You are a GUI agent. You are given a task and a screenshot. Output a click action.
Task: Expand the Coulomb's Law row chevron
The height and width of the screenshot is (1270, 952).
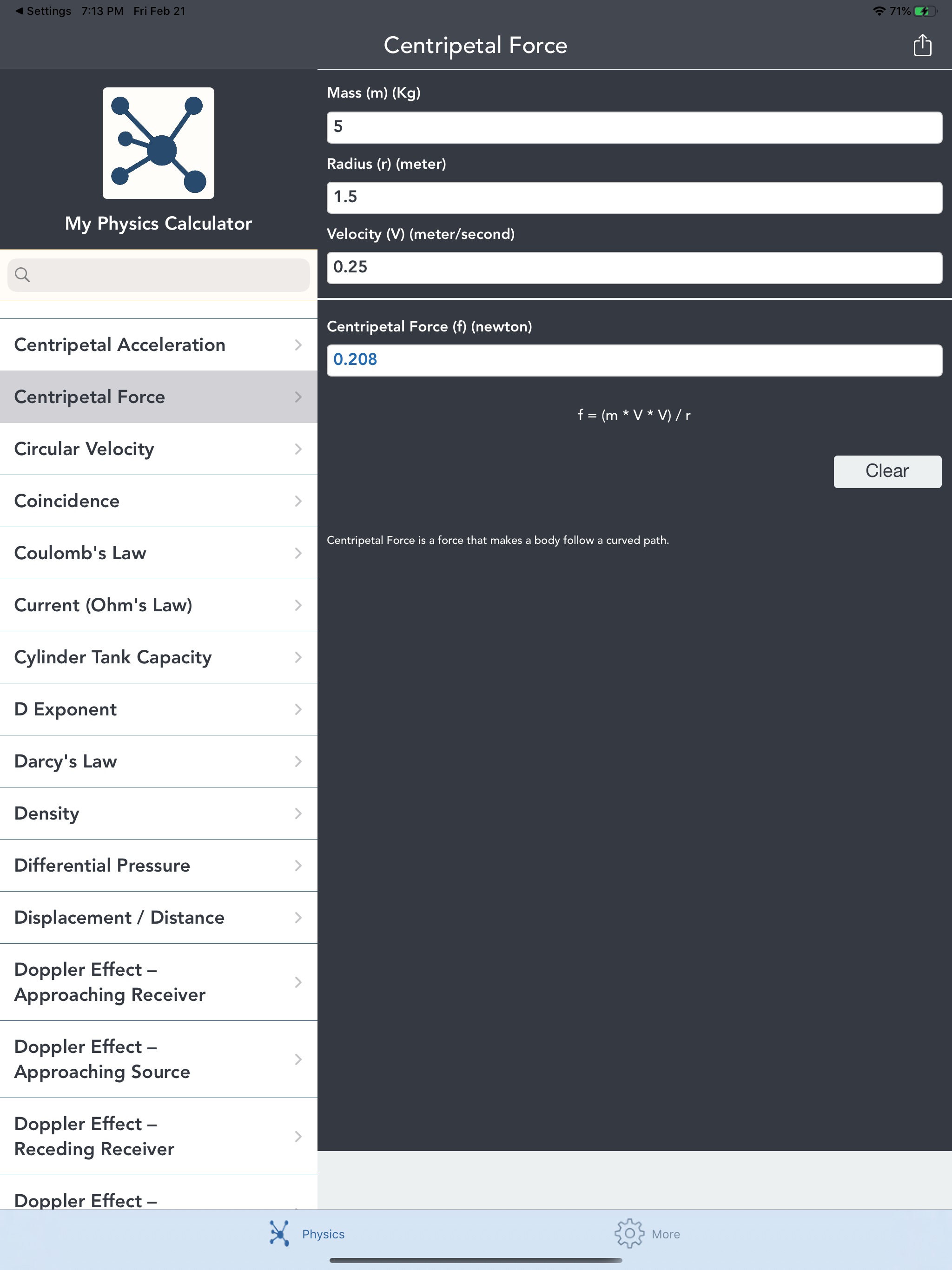point(298,553)
